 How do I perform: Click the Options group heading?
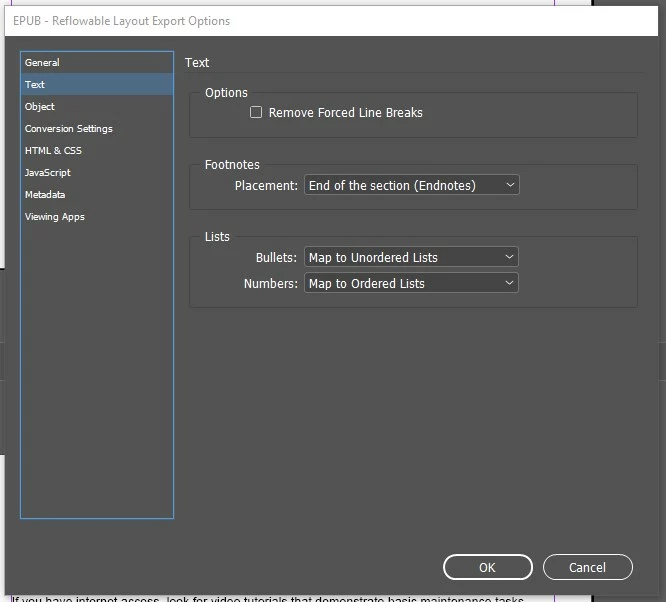pyautogui.click(x=226, y=93)
